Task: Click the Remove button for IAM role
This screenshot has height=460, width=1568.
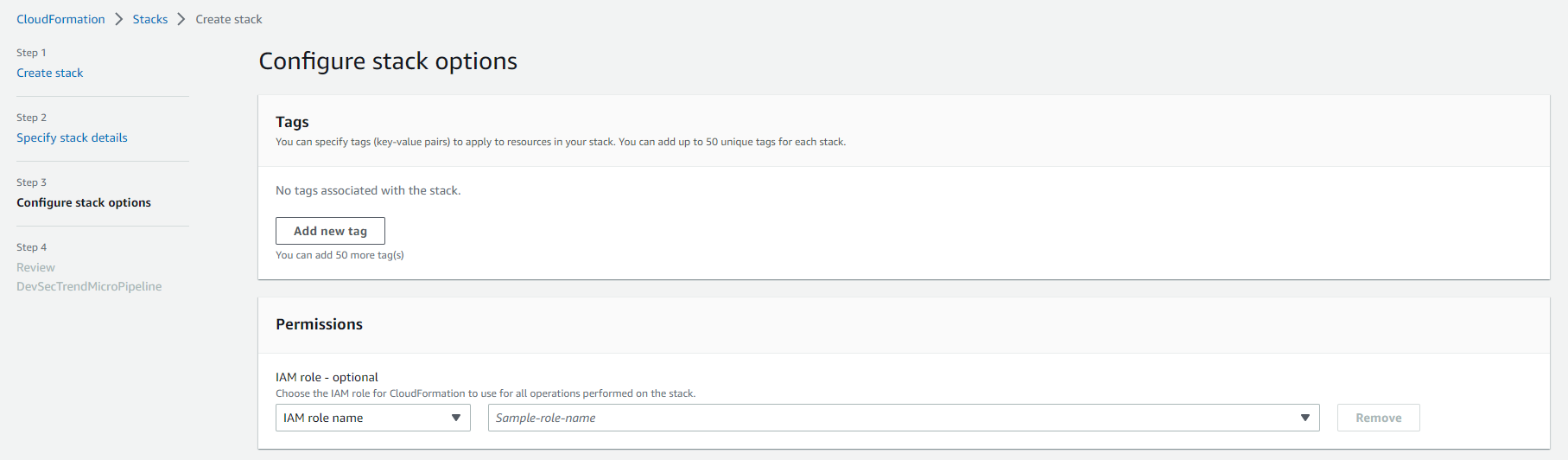Action: [1379, 418]
